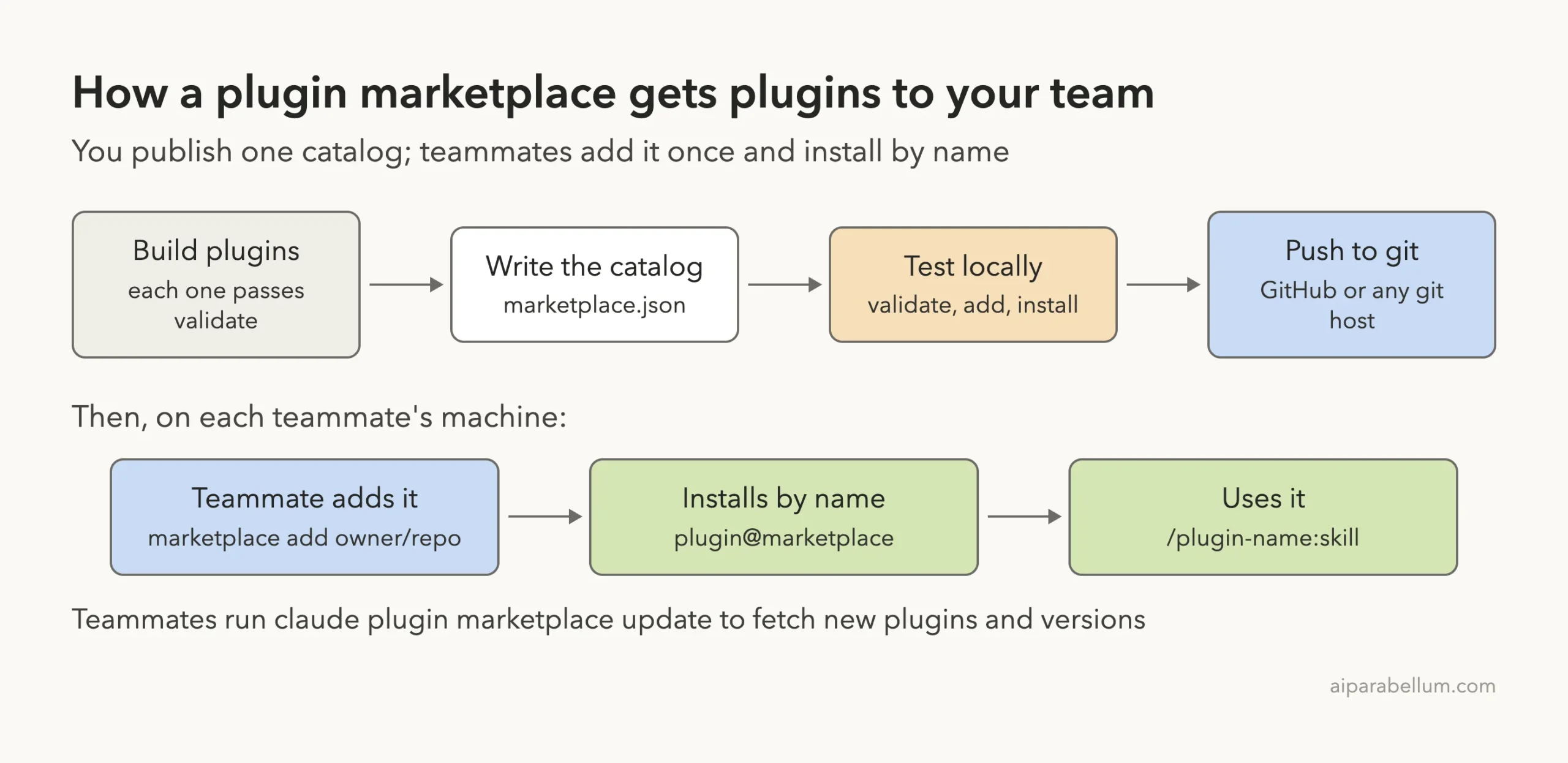Select the 'Push to git' blue box

[x=1351, y=284]
